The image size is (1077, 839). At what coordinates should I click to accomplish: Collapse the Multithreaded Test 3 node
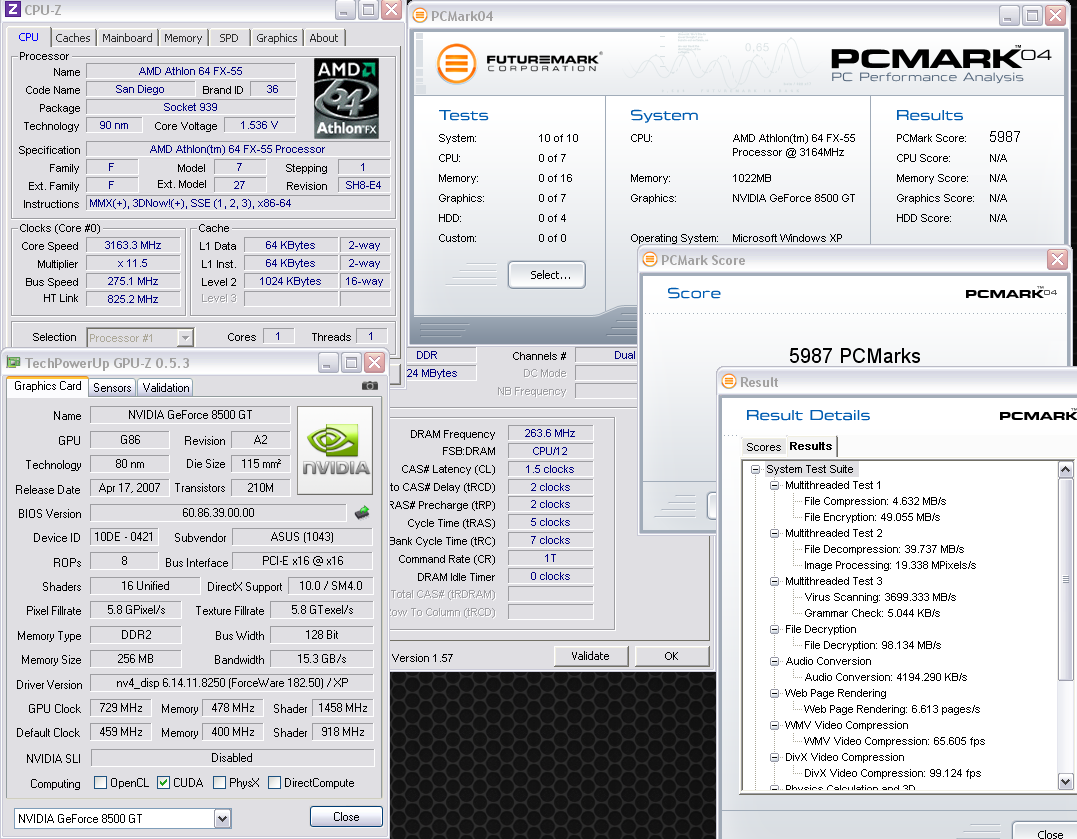pos(775,581)
